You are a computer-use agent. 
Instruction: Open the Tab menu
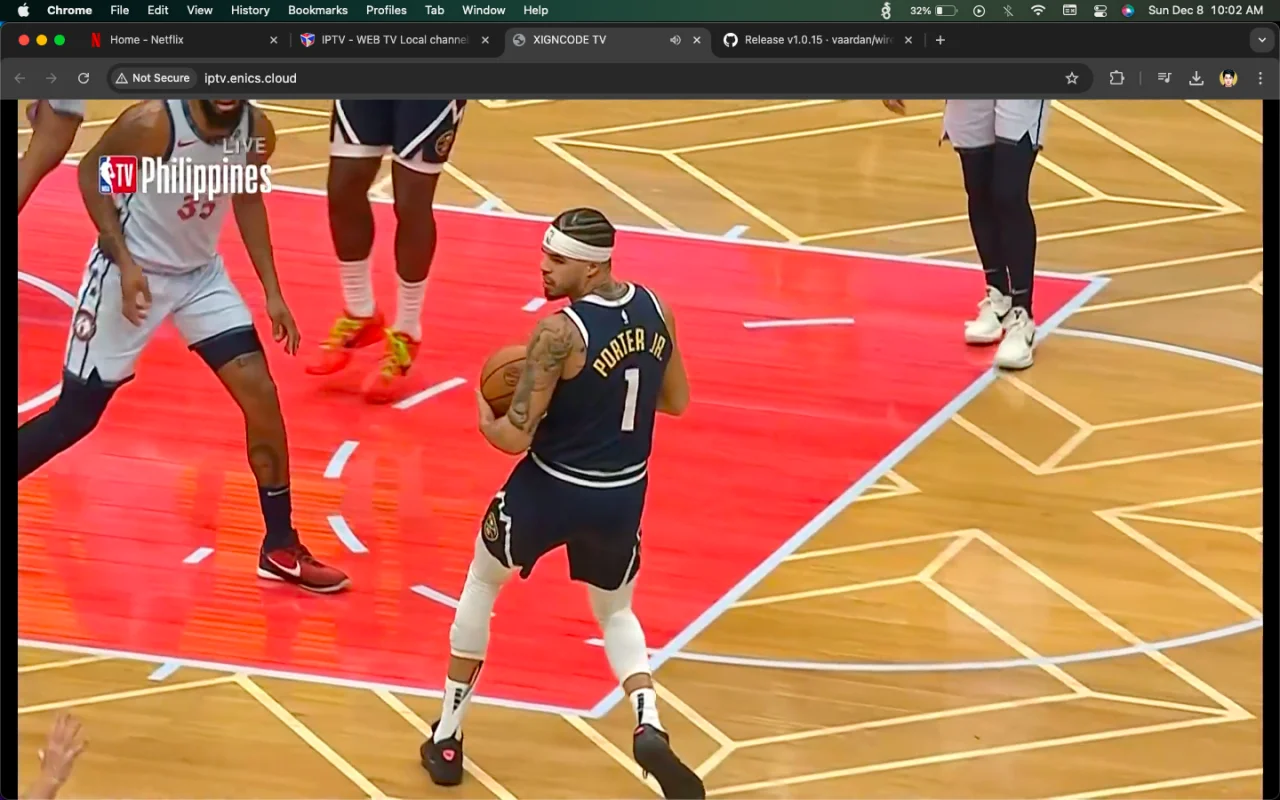[x=434, y=10]
